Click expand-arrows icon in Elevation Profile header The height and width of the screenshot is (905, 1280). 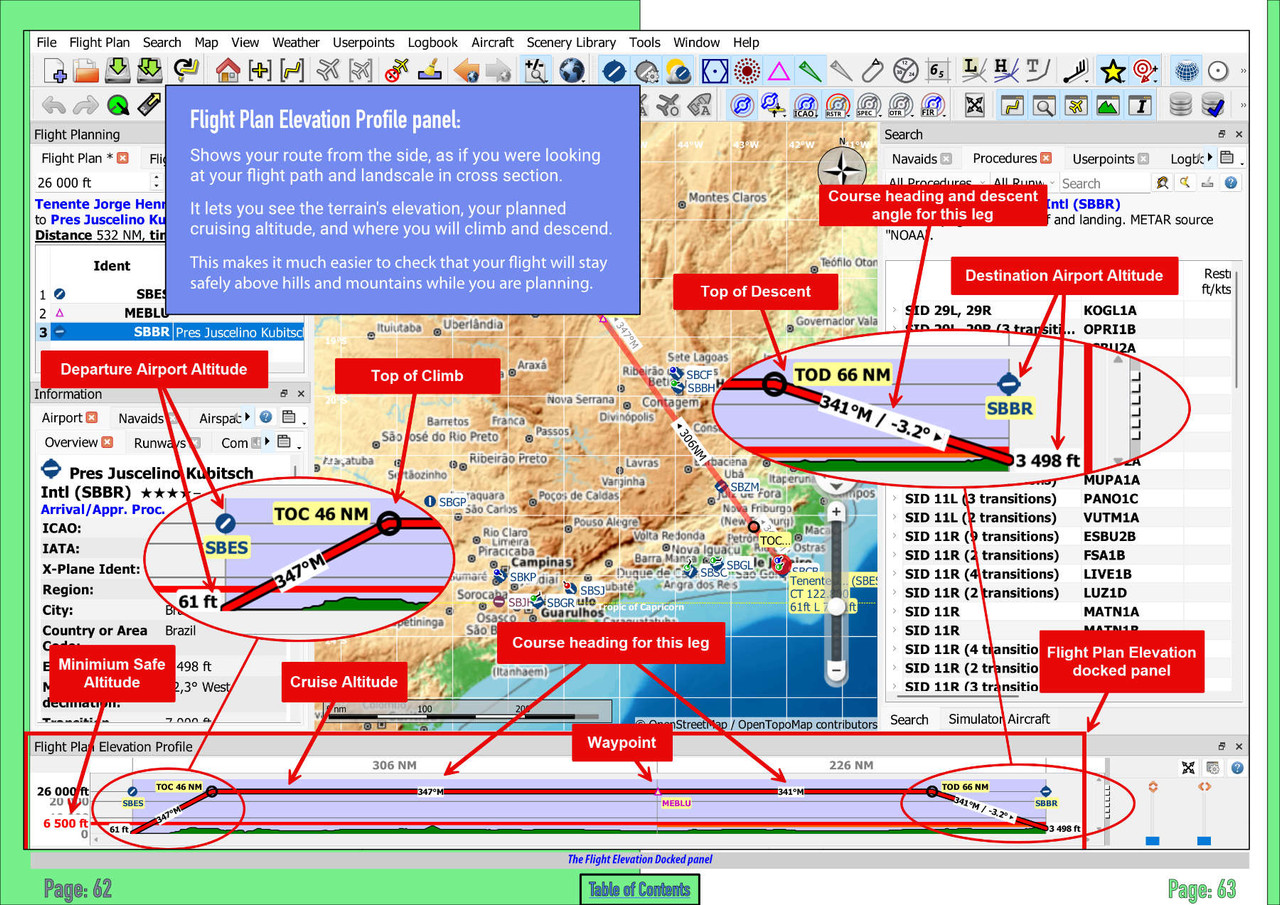point(1188,768)
